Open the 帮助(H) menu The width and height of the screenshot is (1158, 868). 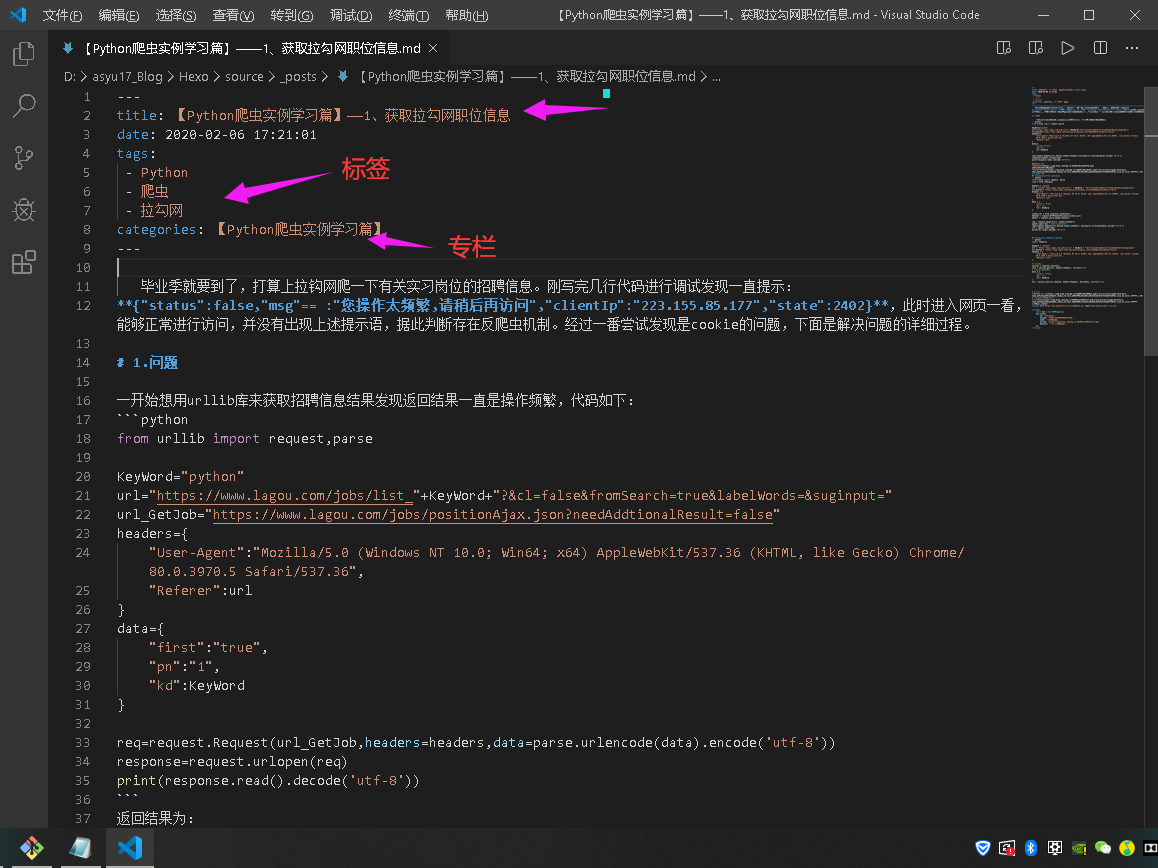click(467, 15)
